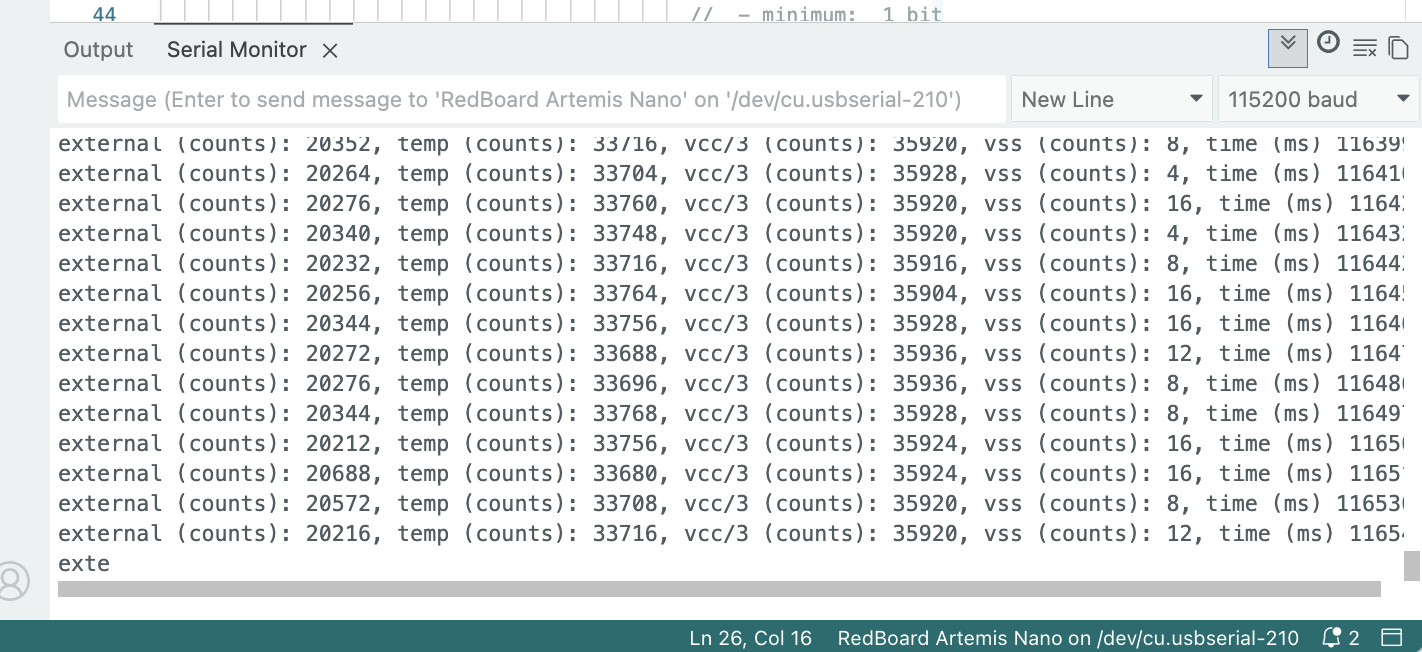Toggle bottom panel icon in status bar
Image resolution: width=1422 pixels, height=652 pixels.
tap(1391, 637)
